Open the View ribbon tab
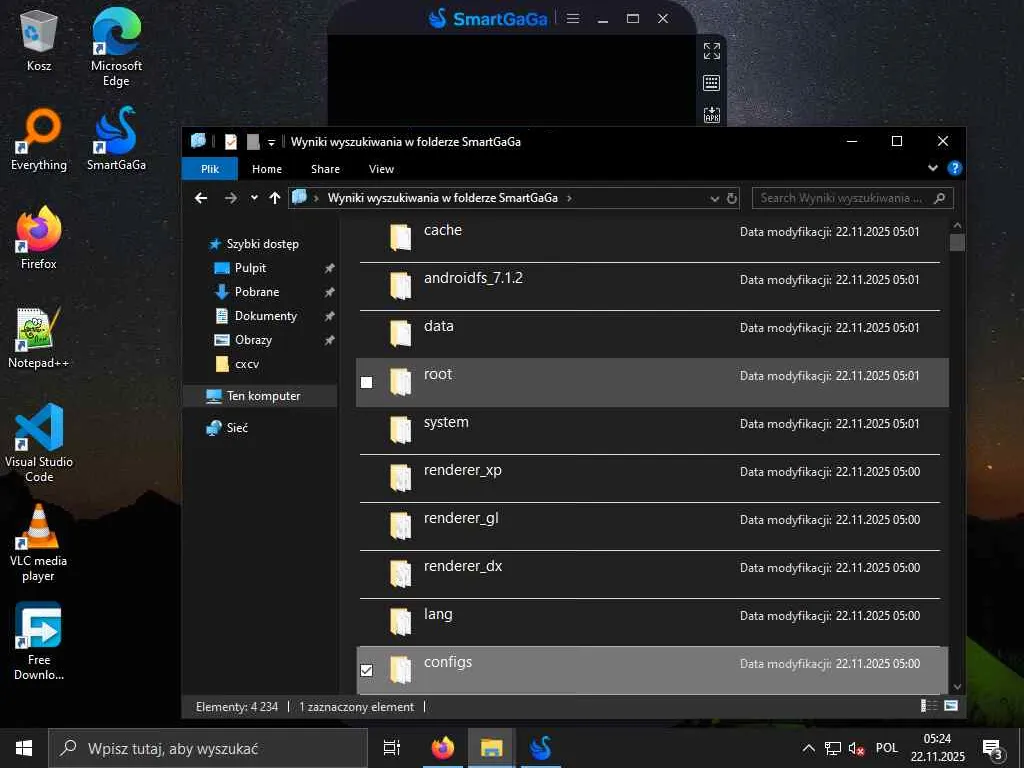Screen dimensions: 1024x768 tap(381, 168)
